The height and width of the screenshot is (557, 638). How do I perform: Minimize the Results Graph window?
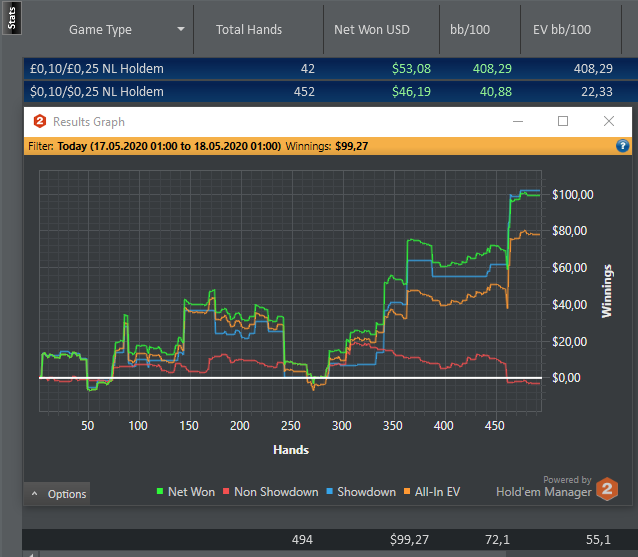coord(518,121)
